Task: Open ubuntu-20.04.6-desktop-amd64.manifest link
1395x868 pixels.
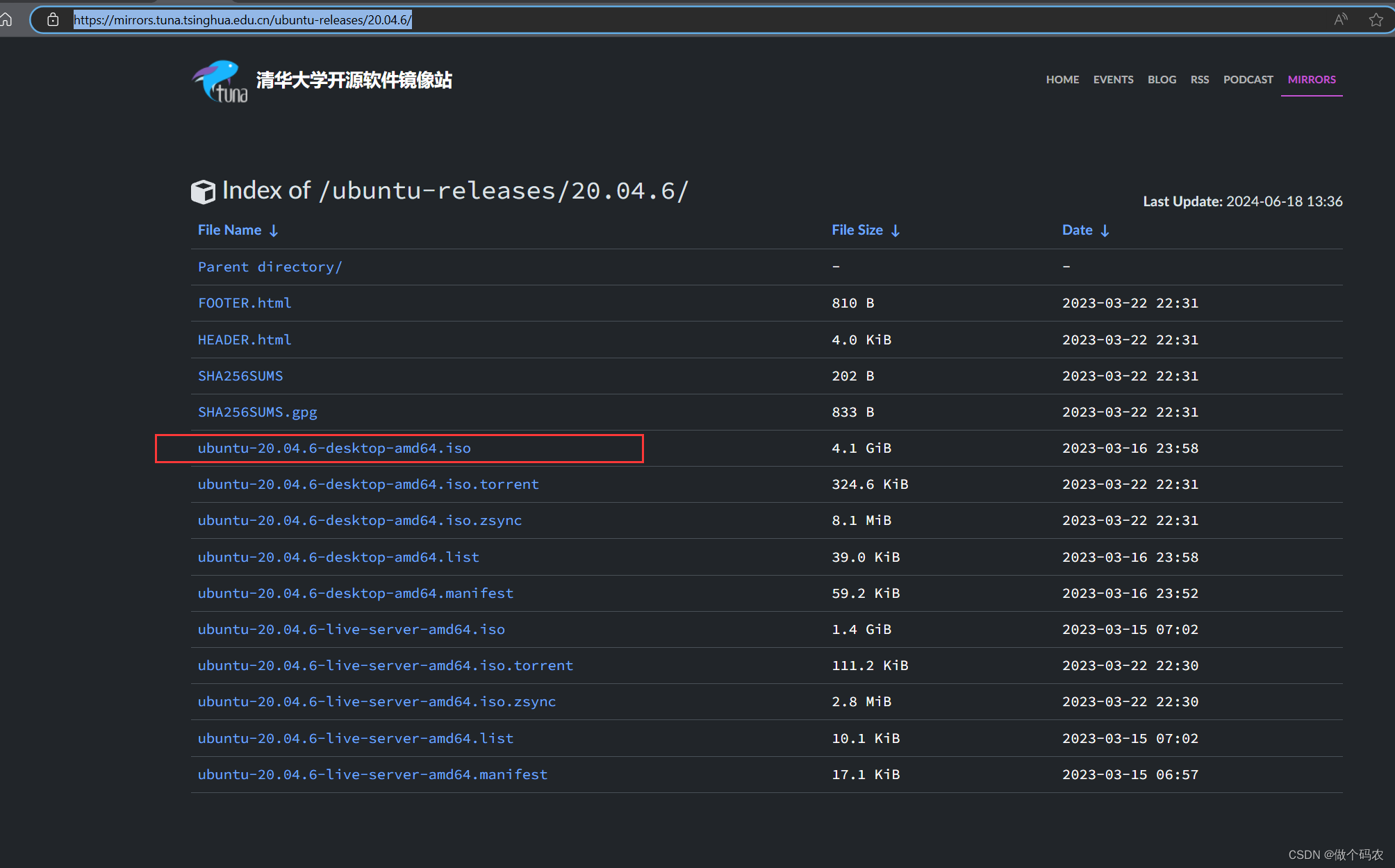Action: pos(356,593)
